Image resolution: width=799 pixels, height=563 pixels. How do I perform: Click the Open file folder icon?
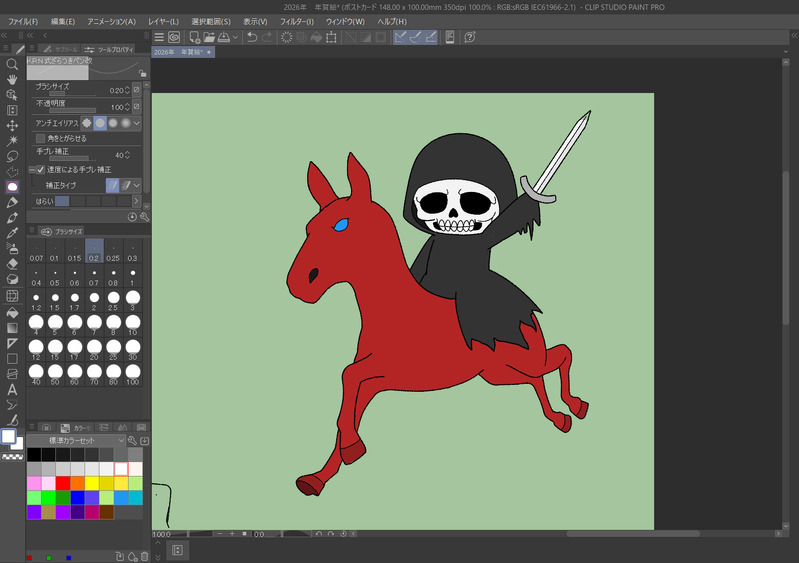[209, 38]
